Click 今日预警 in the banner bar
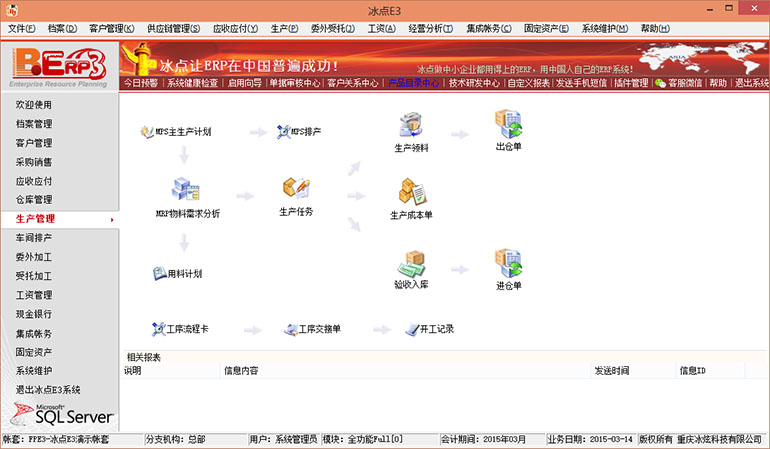Image resolution: width=770 pixels, height=449 pixels. coord(140,83)
